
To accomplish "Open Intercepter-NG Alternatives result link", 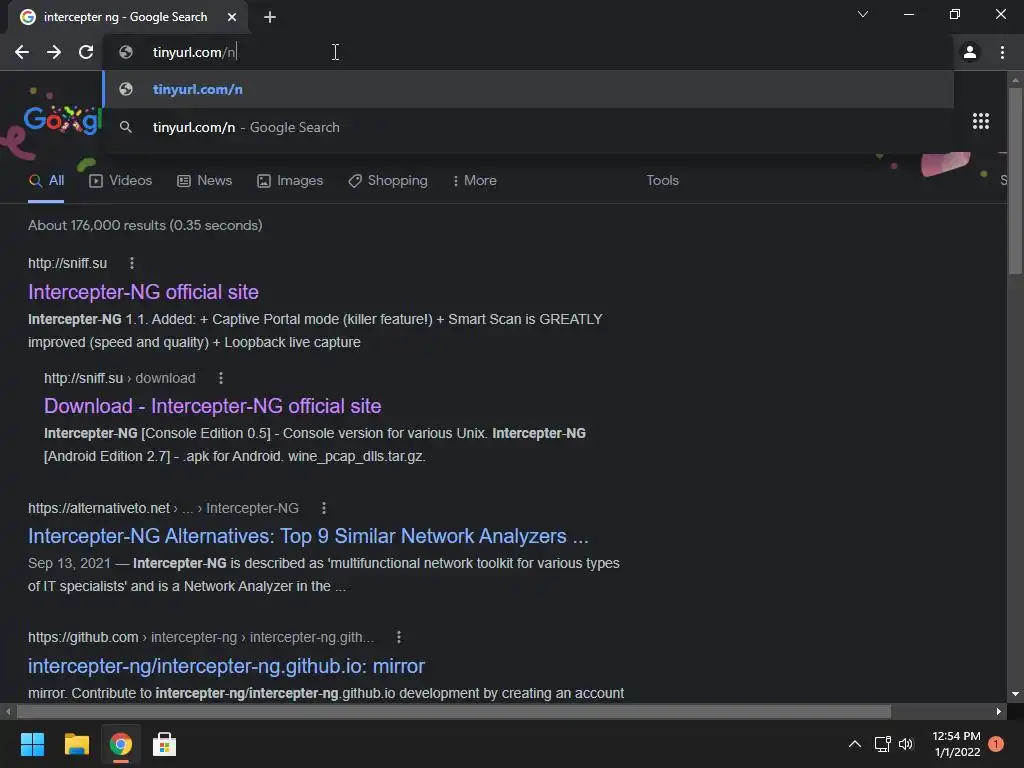I will pyautogui.click(x=308, y=536).
